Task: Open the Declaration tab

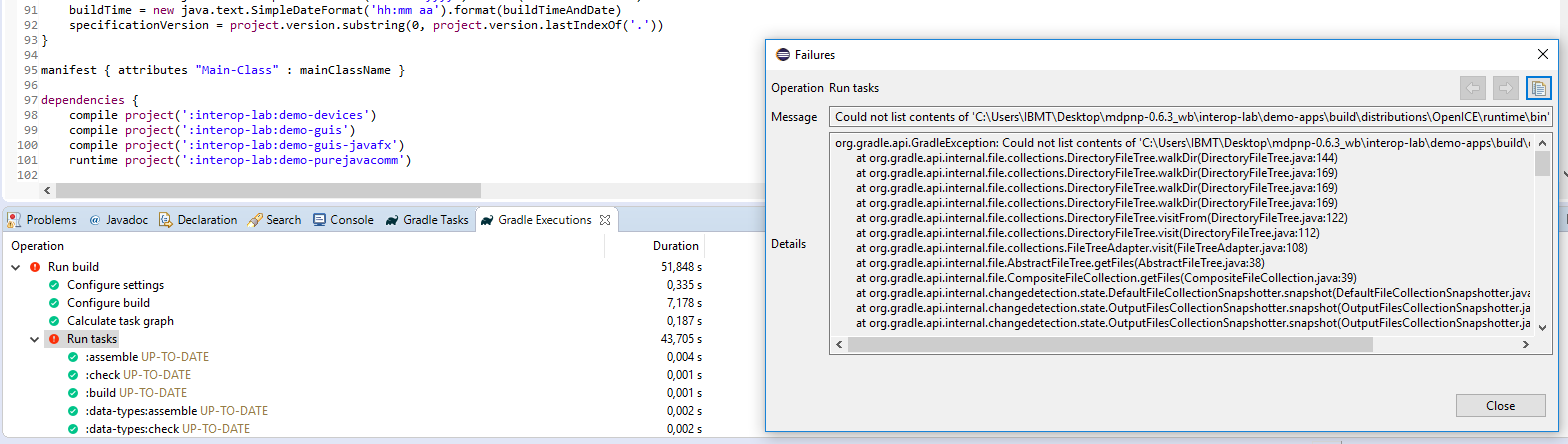Action: pyautogui.click(x=199, y=220)
